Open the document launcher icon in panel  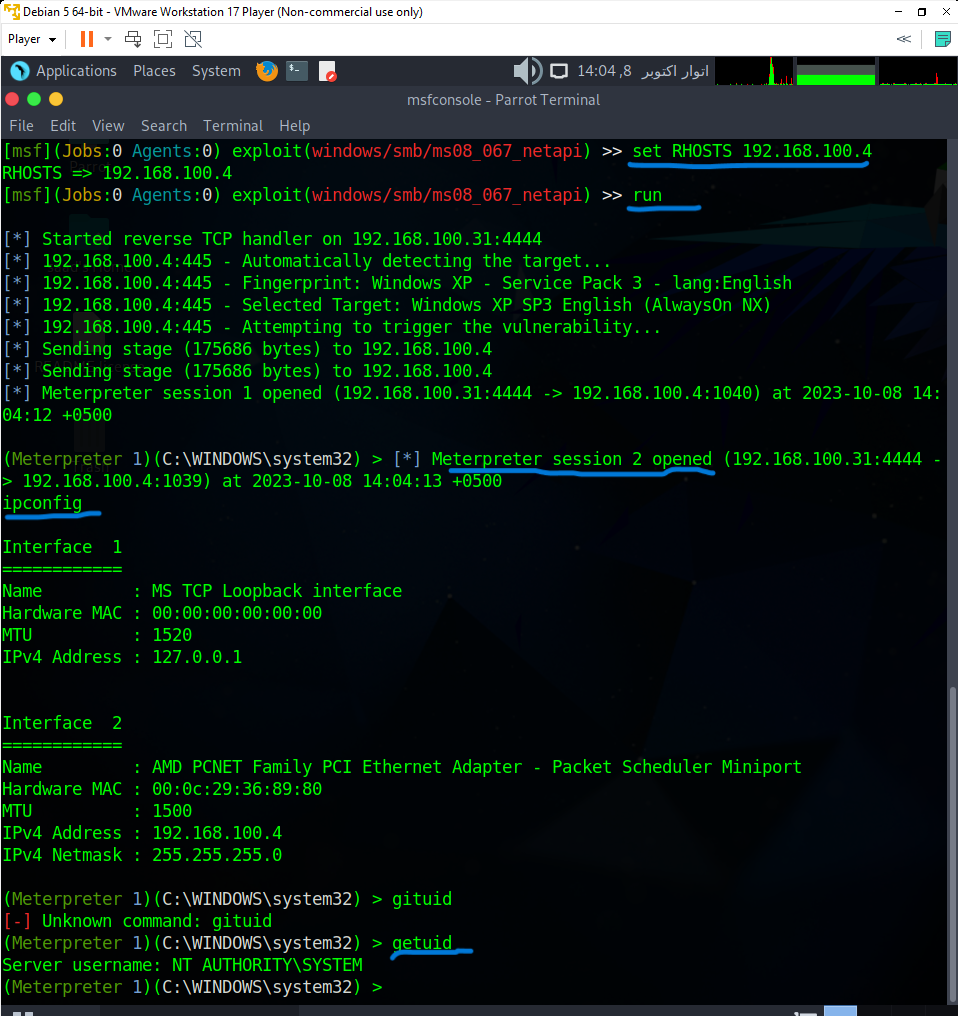327,71
